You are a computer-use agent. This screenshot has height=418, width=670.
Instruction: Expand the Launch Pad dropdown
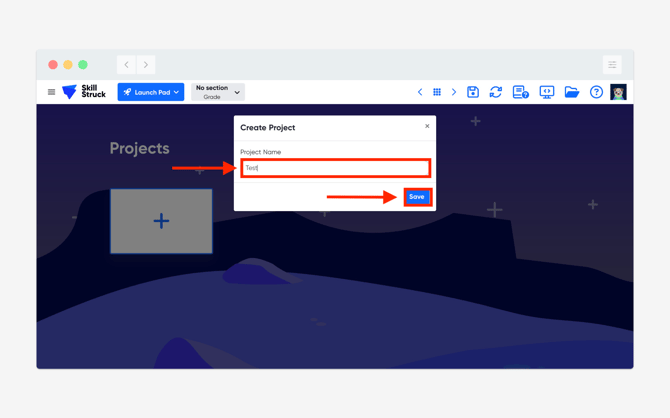click(151, 92)
